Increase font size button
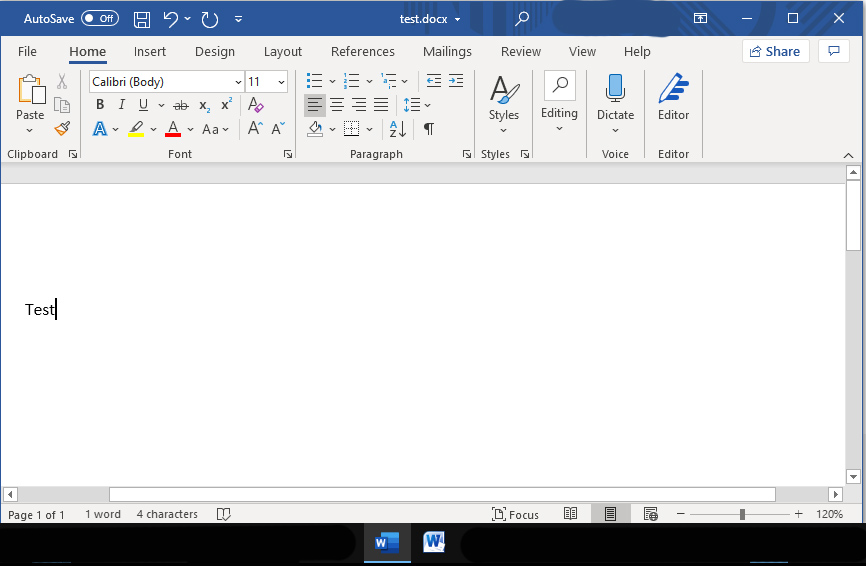Screen dimensions: 866x566 255,129
